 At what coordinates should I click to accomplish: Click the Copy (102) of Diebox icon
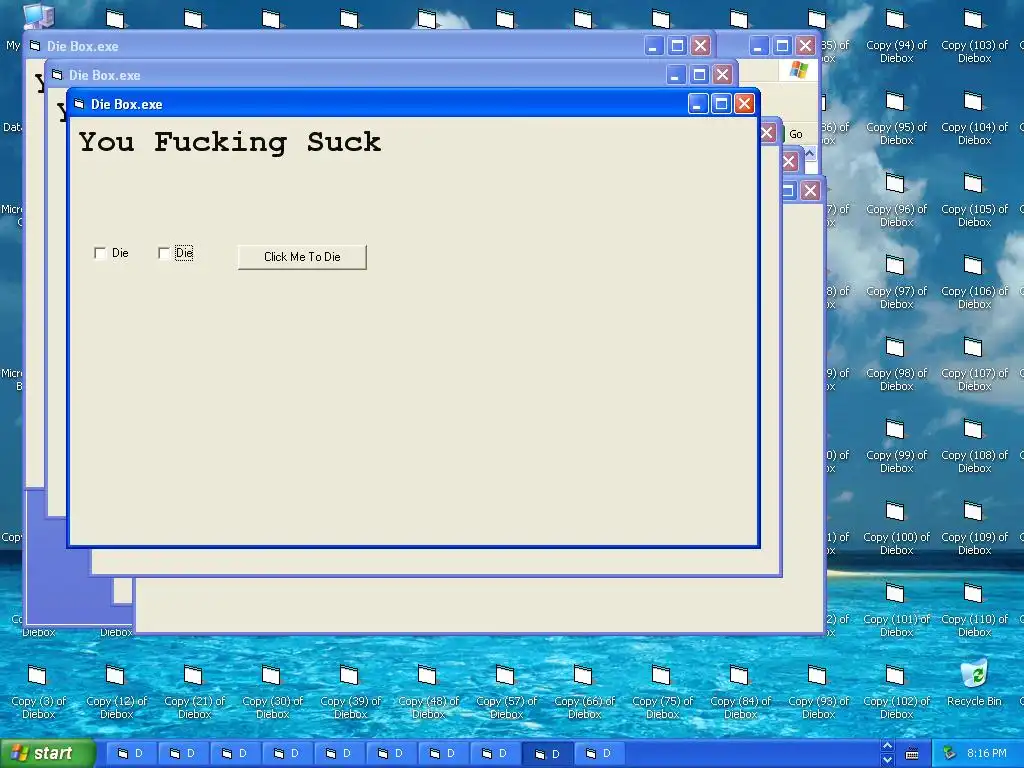click(x=896, y=692)
